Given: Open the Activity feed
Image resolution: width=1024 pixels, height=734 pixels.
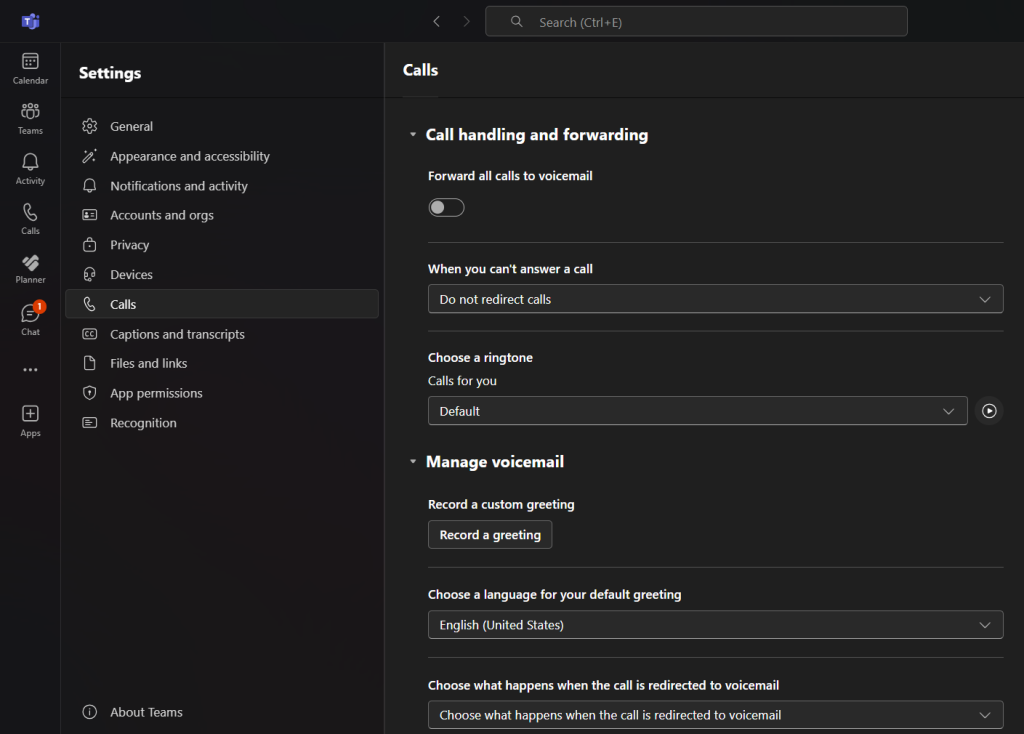Looking at the screenshot, I should [x=29, y=167].
